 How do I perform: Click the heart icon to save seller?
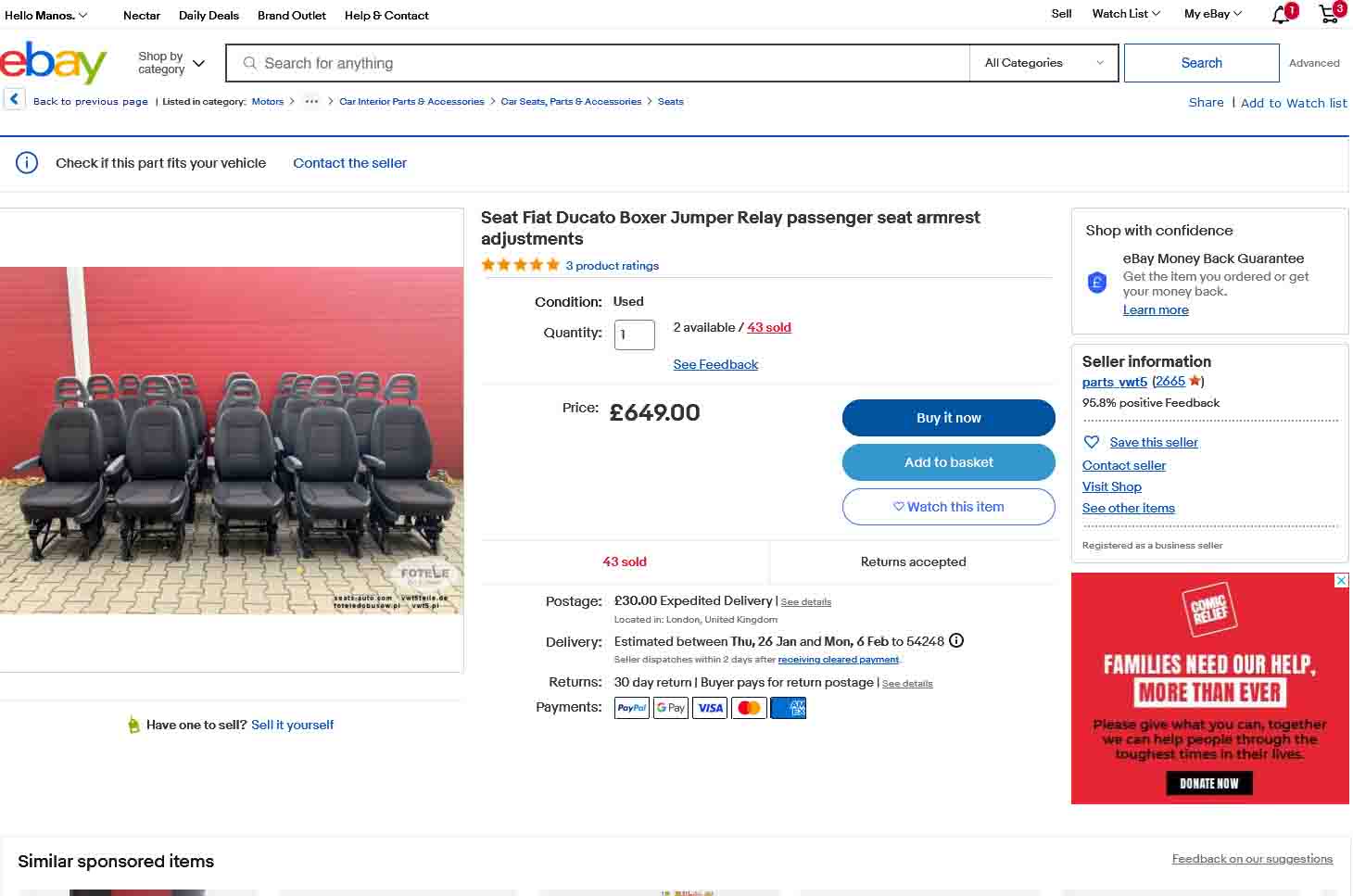point(1092,443)
